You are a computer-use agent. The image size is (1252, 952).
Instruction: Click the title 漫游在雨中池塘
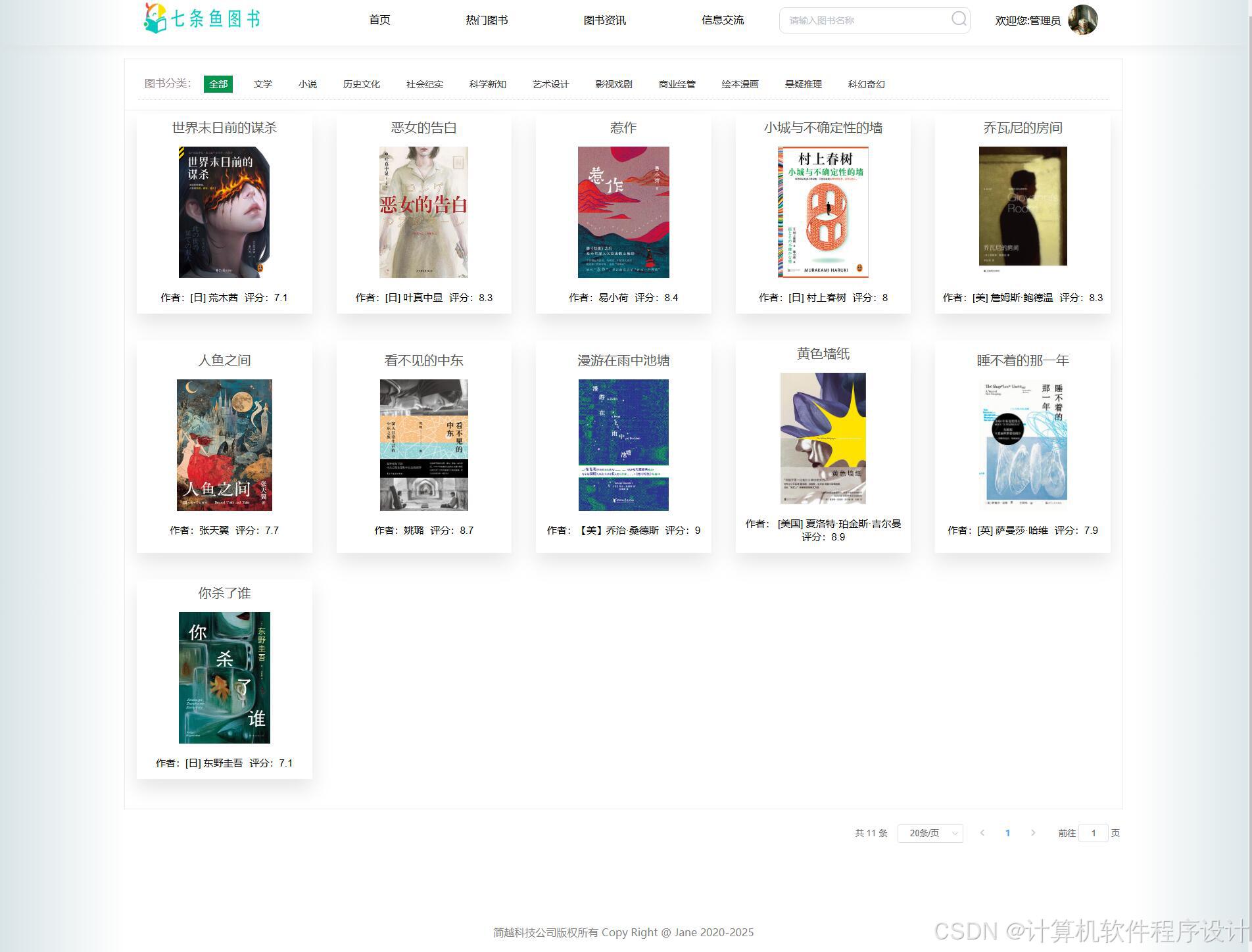623,360
